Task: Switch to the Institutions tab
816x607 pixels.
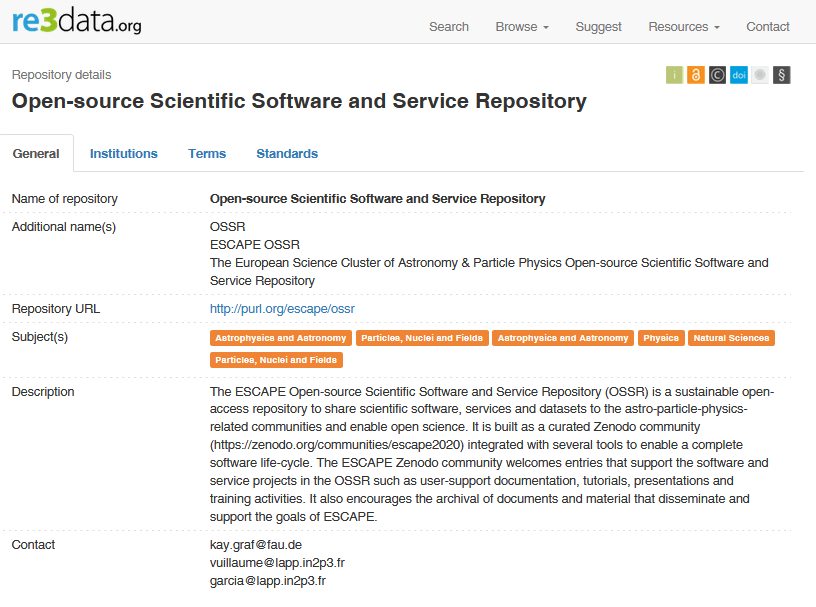Action: click(124, 153)
